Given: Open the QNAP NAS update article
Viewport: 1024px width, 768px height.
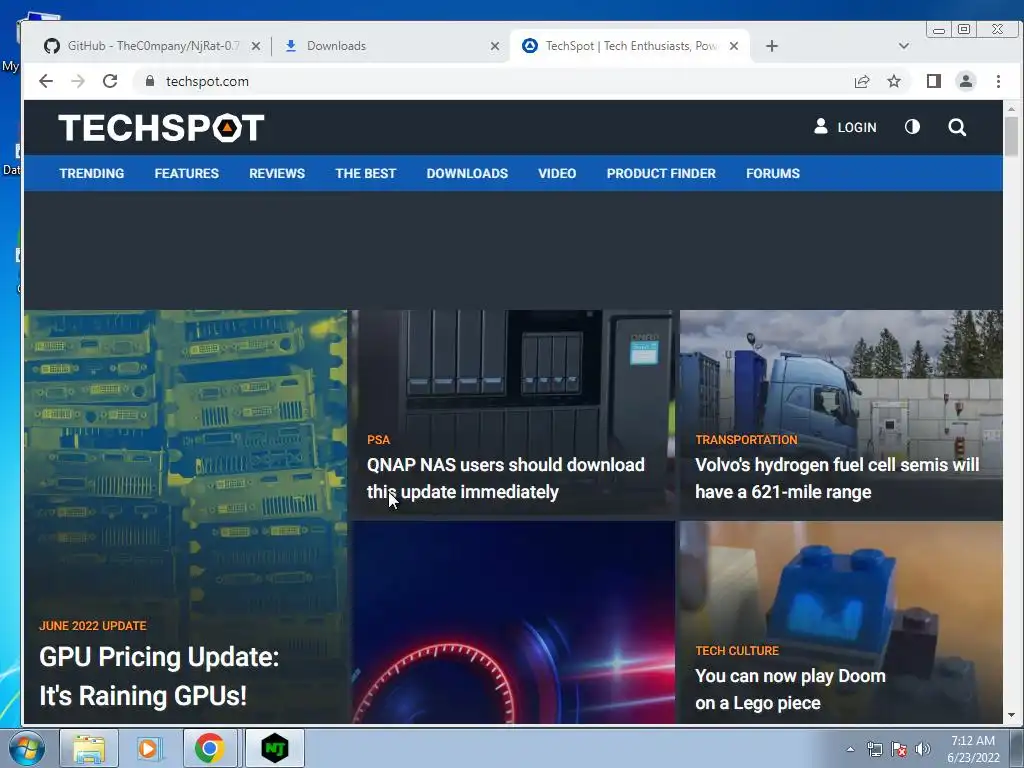Looking at the screenshot, I should [505, 478].
